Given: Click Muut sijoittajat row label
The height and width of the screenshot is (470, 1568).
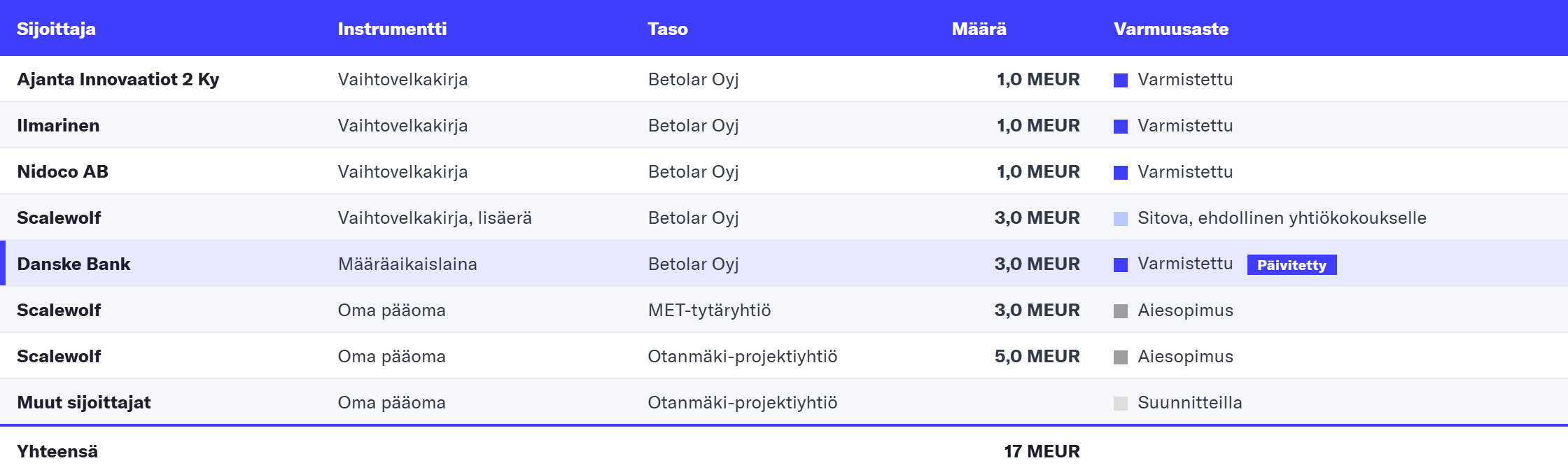Looking at the screenshot, I should (84, 402).
